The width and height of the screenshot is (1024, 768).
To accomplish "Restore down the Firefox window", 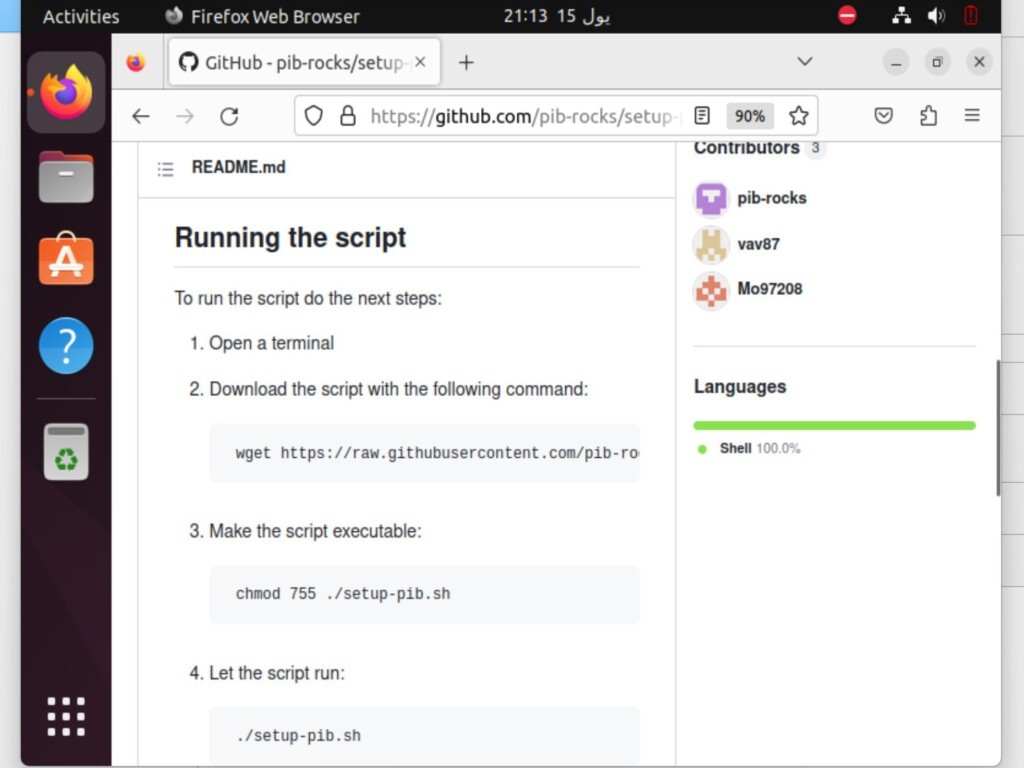I will pyautogui.click(x=937, y=63).
